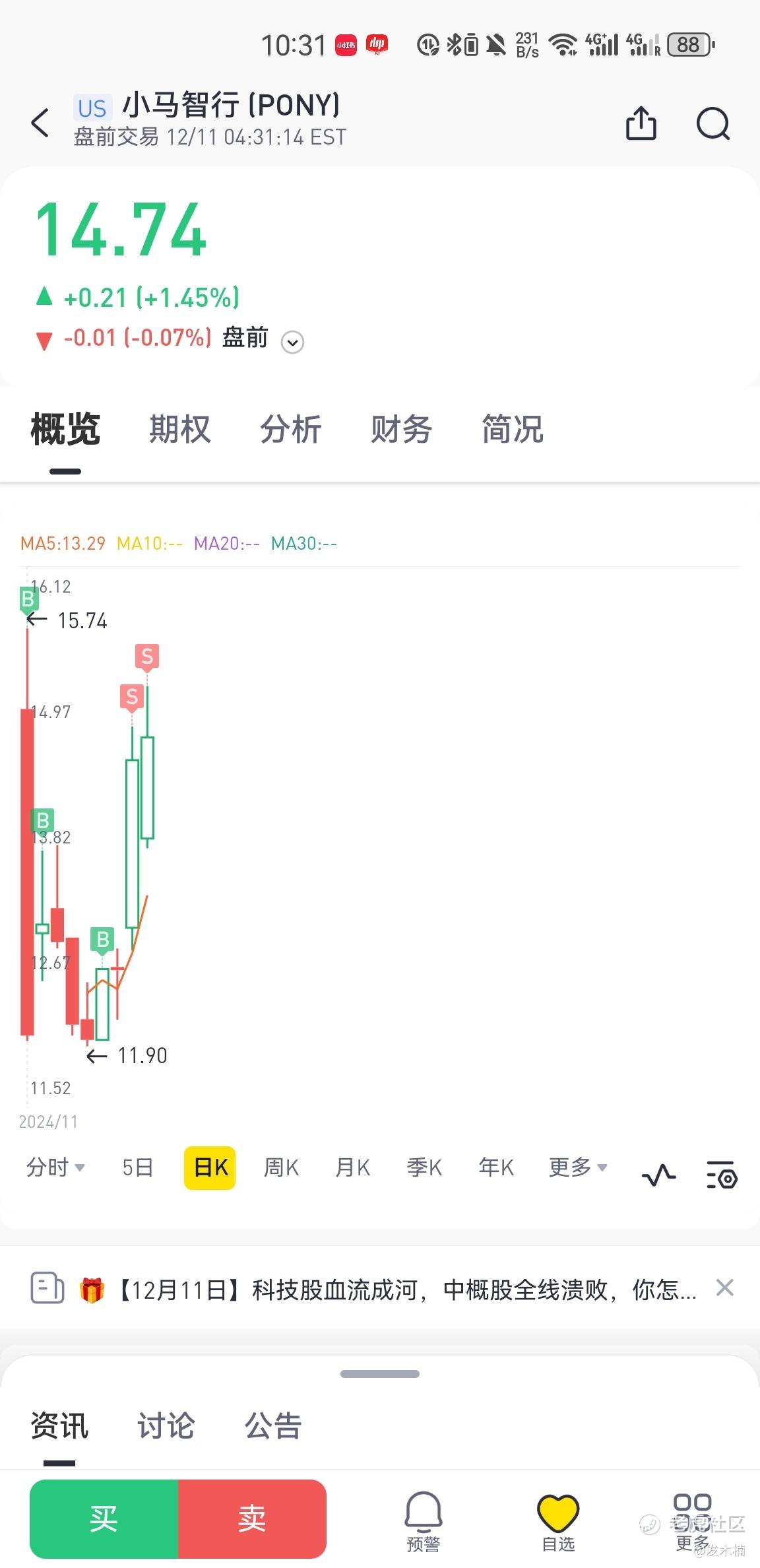
Task: Select the 日K chart period
Action: pyautogui.click(x=210, y=1168)
